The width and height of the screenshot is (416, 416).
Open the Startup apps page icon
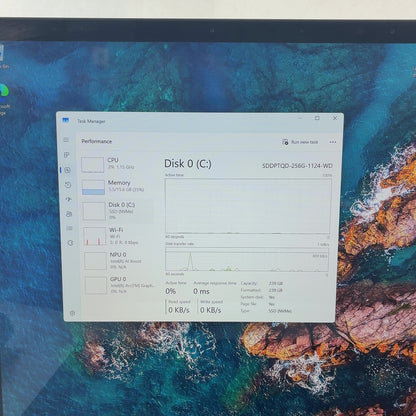[x=68, y=199]
